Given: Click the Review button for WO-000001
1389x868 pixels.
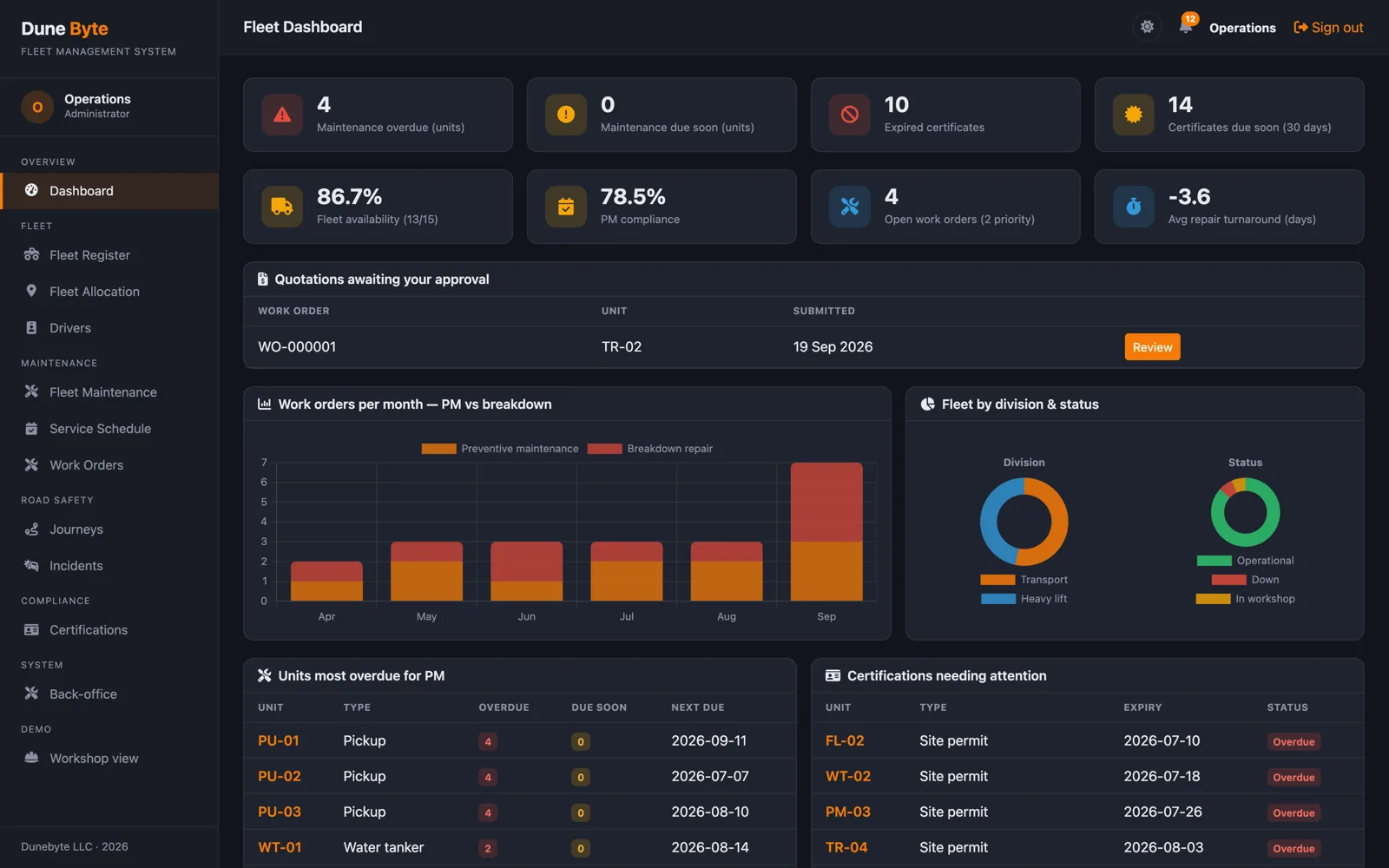Looking at the screenshot, I should point(1152,347).
